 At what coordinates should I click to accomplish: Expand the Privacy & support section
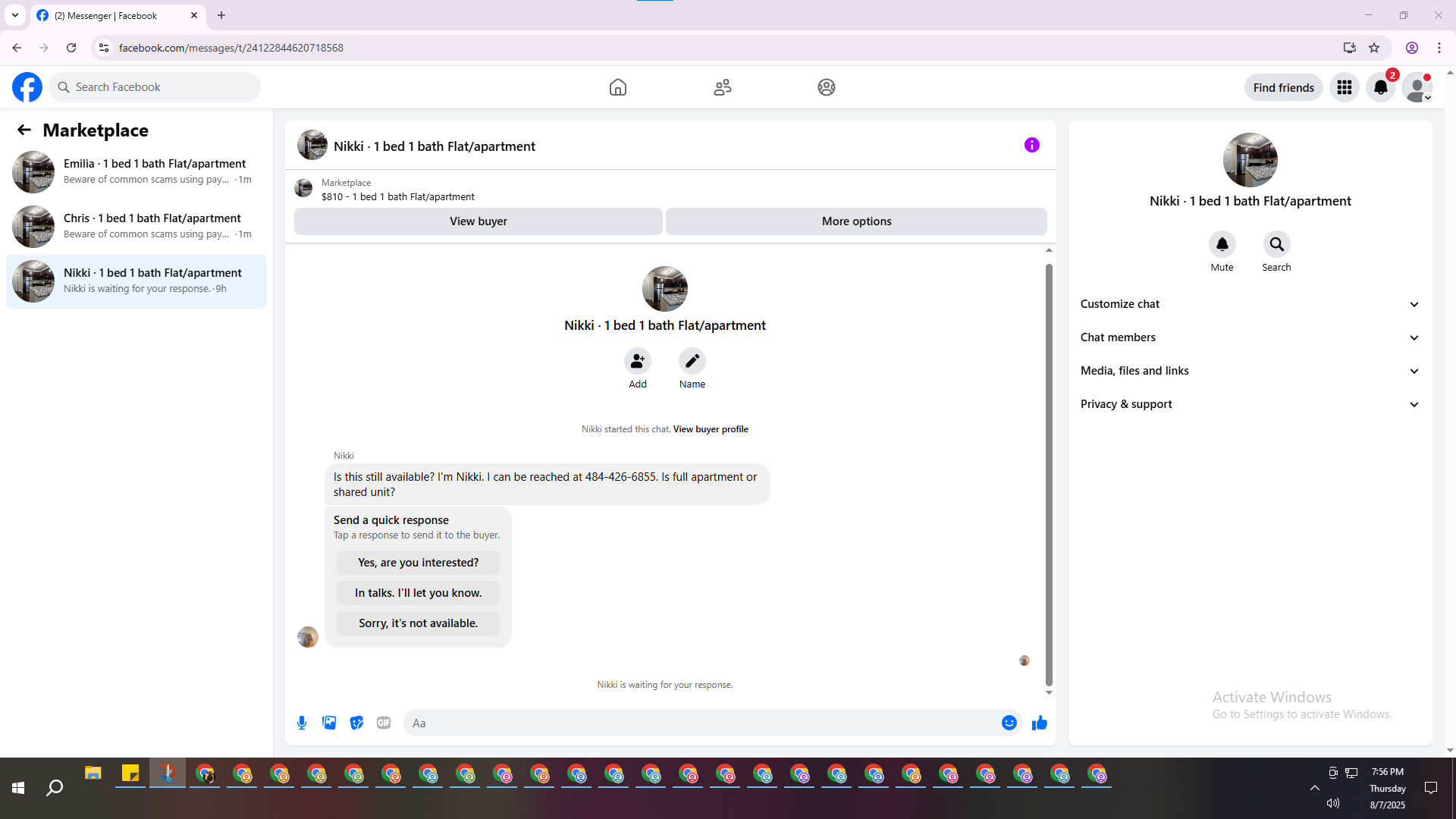click(x=1250, y=404)
